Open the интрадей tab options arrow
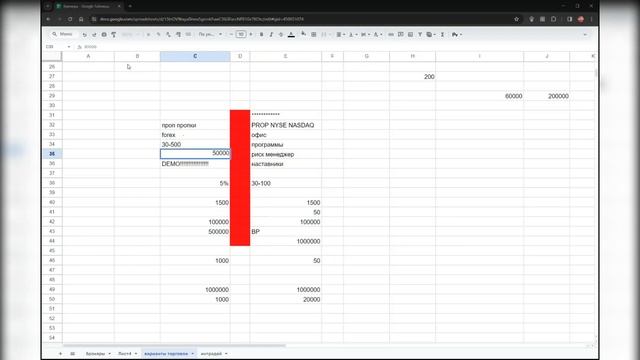Viewport: 640px width, 360px height. coord(226,354)
